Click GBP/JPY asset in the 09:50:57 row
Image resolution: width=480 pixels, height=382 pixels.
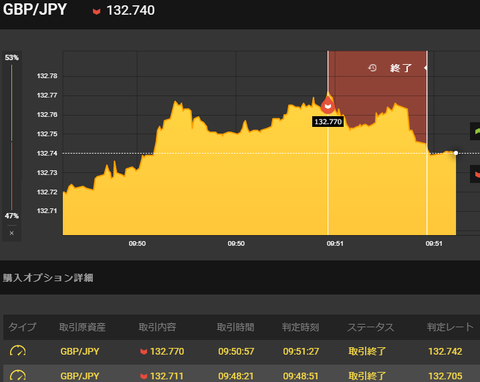coord(80,351)
